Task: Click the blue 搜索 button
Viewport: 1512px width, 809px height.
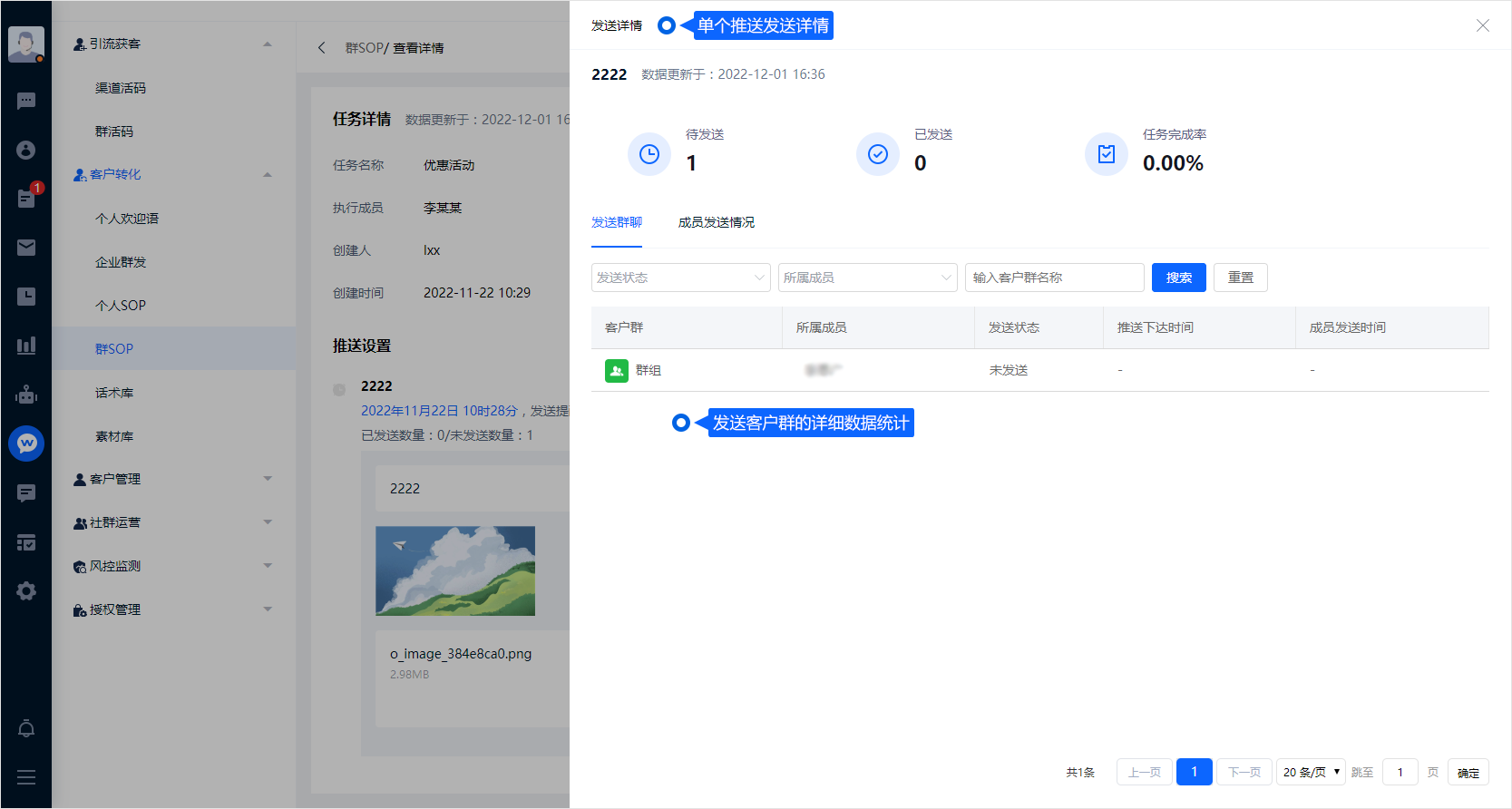Action: coord(1178,278)
